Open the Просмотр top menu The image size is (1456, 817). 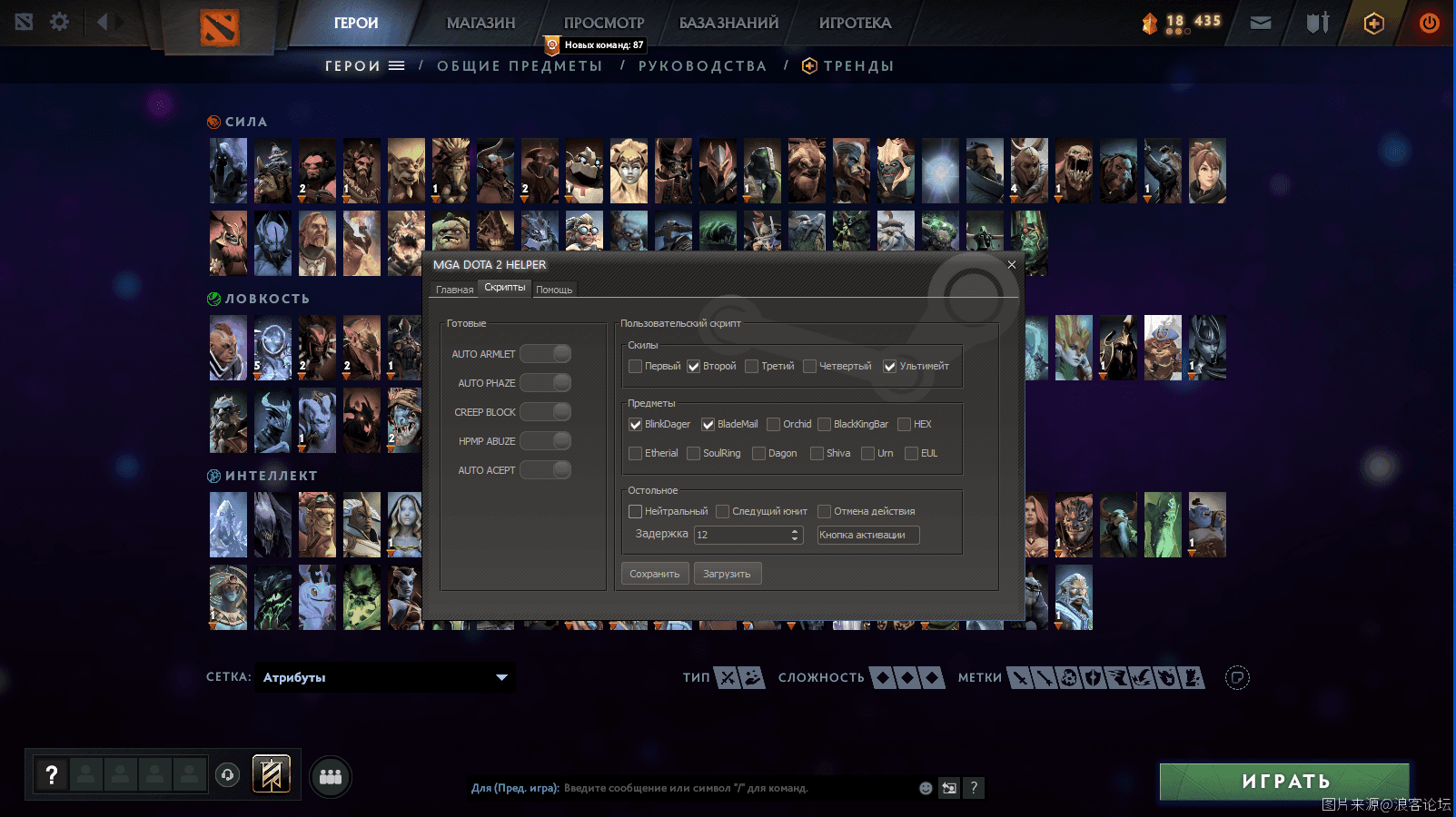coord(604,23)
